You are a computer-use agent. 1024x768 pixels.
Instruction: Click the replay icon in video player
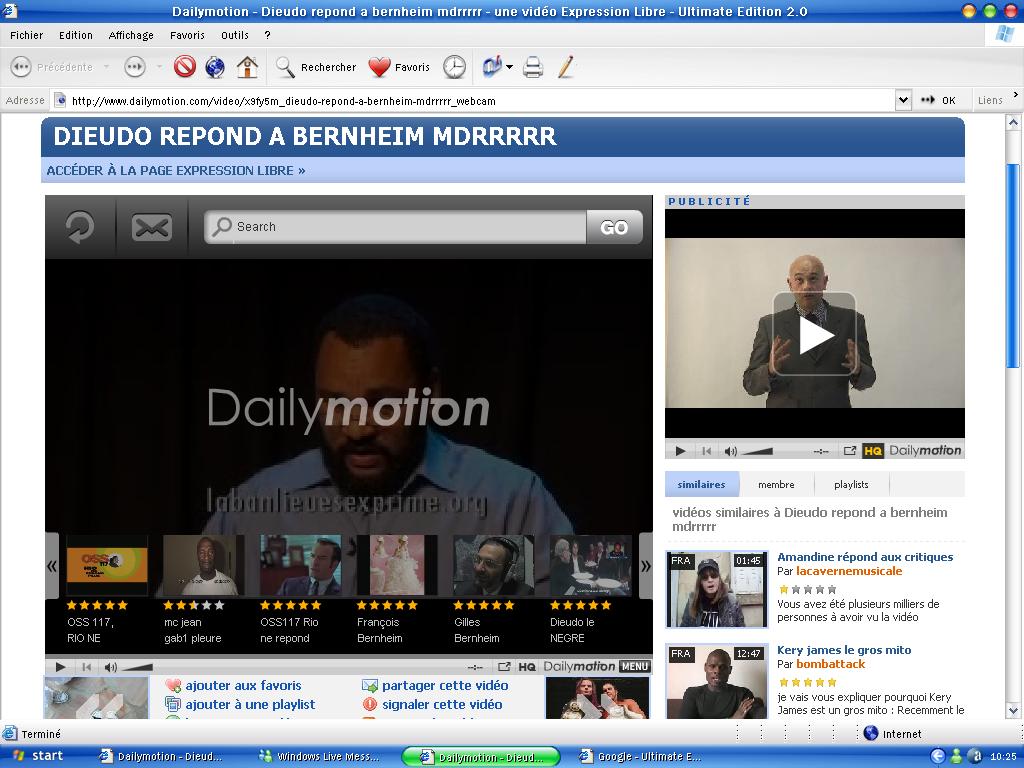80,227
